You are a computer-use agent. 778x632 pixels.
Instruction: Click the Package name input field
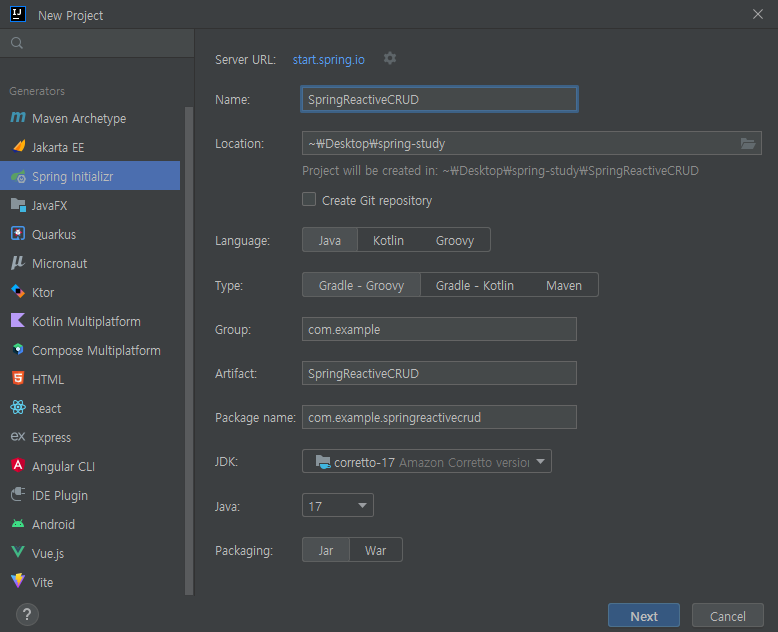[439, 417]
